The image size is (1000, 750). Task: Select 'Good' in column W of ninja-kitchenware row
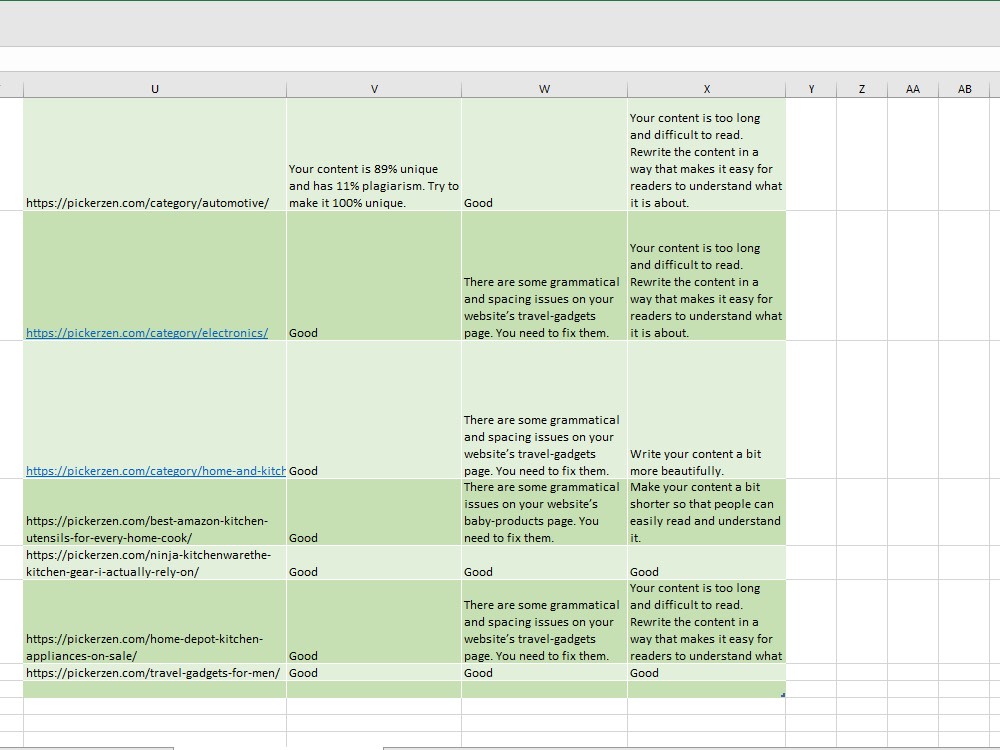[x=544, y=562]
